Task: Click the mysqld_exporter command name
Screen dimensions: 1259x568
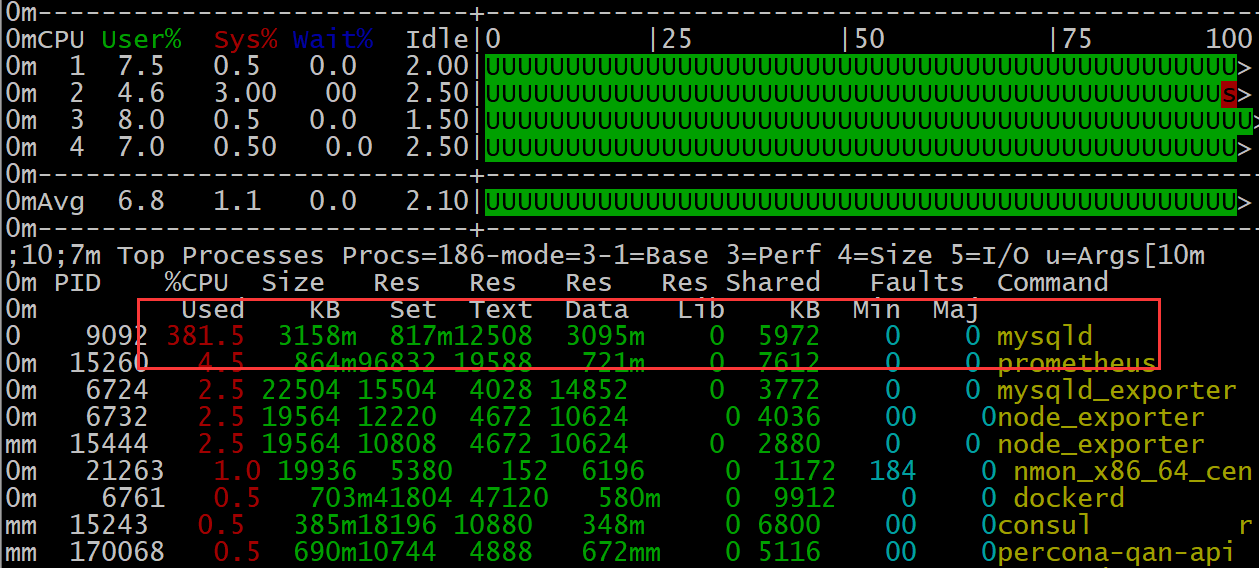Action: (1116, 390)
